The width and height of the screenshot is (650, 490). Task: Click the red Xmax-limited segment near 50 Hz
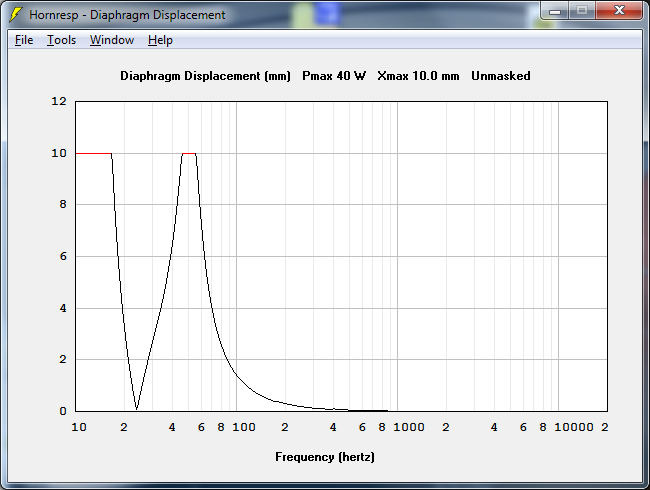pyautogui.click(x=189, y=153)
